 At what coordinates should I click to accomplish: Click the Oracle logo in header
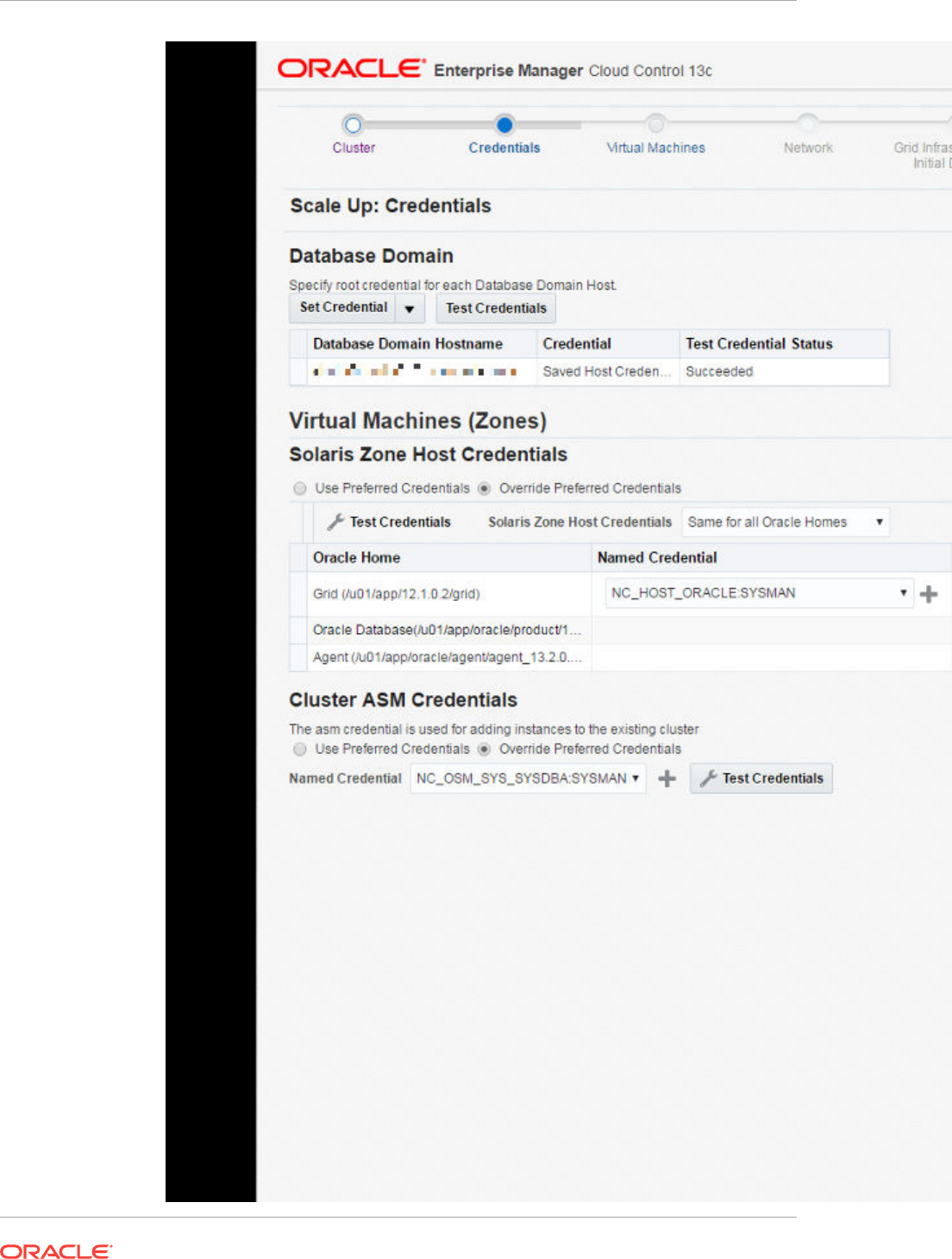[x=351, y=68]
